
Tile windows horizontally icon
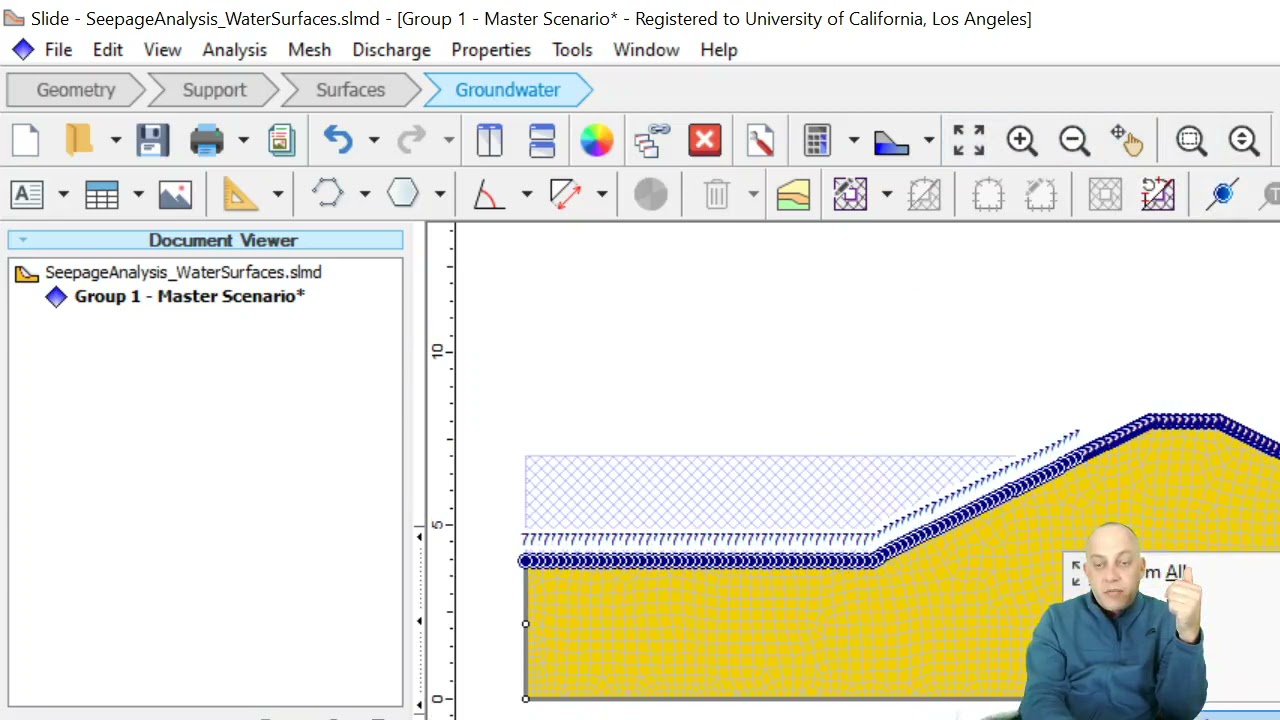click(x=542, y=140)
